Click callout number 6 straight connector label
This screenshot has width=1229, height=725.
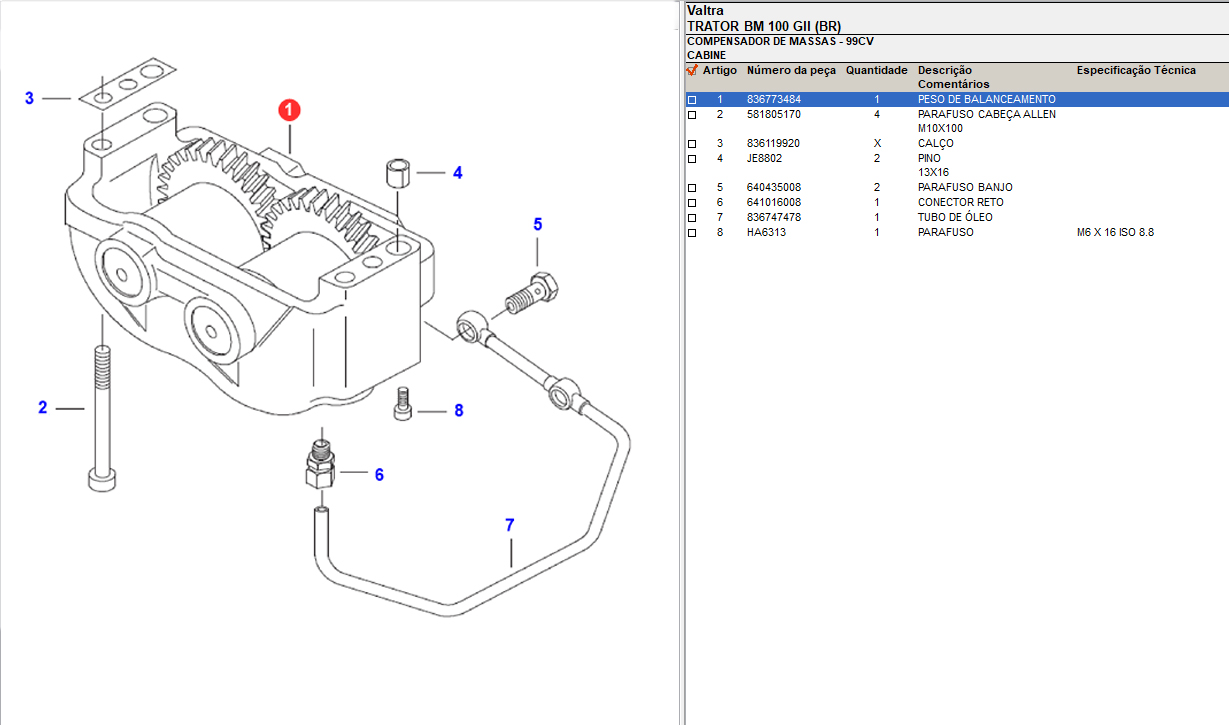point(379,475)
